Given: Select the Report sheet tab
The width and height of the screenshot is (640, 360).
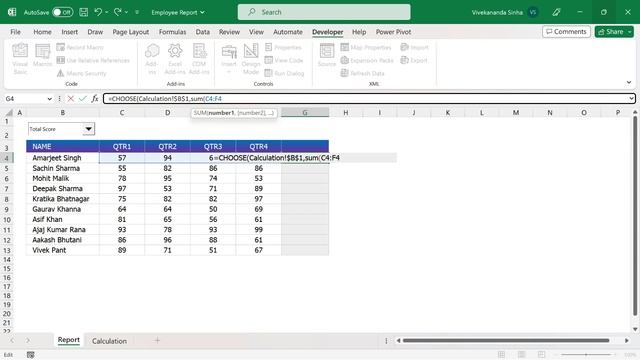Looking at the screenshot, I should (69, 340).
